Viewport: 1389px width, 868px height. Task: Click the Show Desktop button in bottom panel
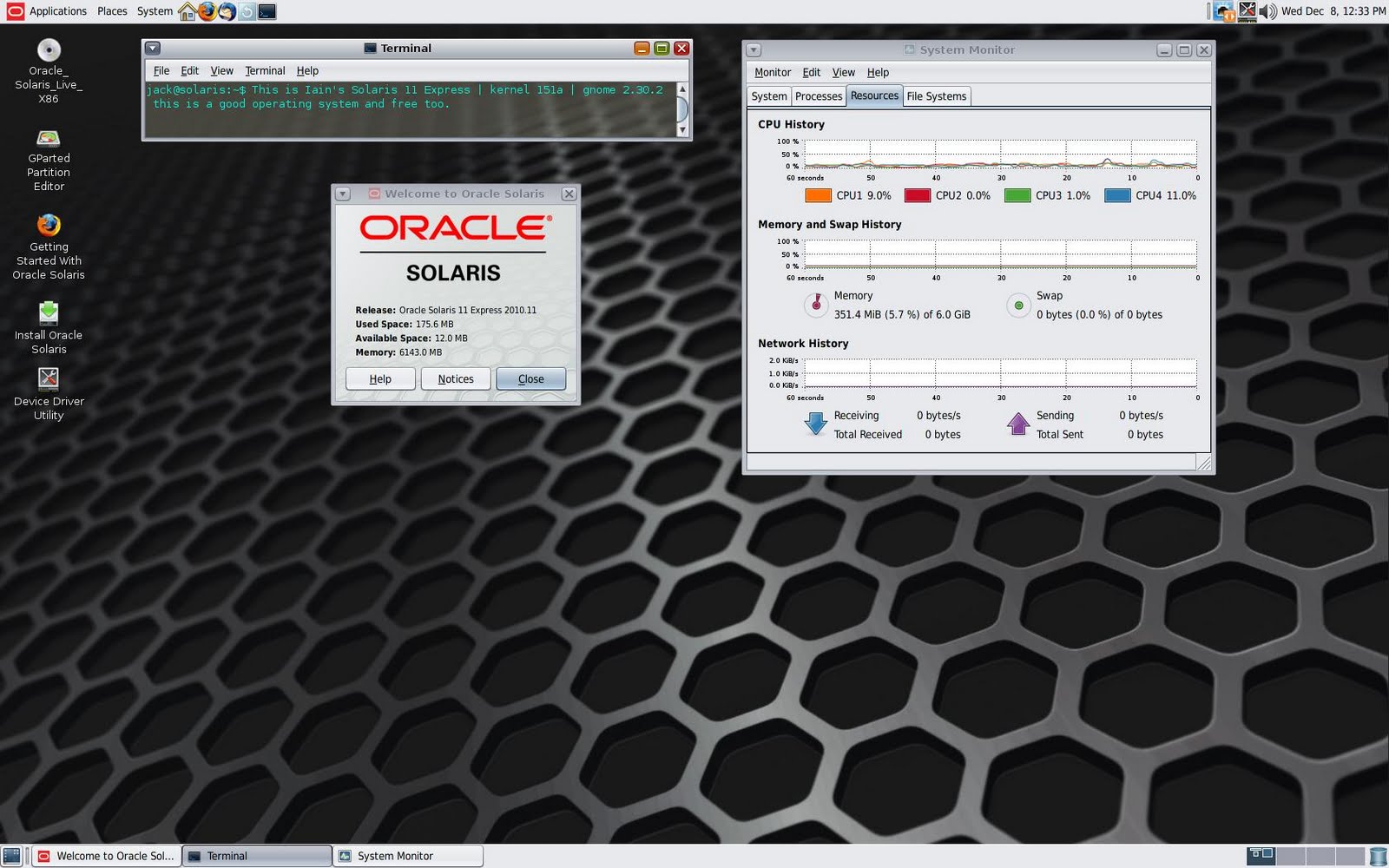(x=11, y=856)
